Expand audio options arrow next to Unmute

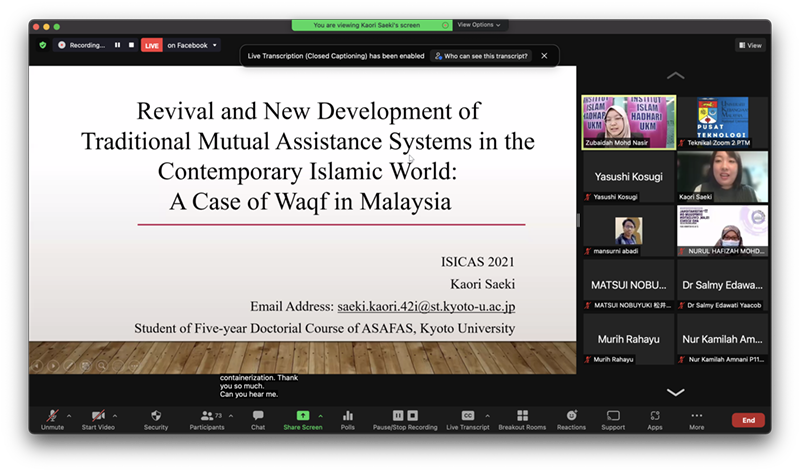[x=68, y=415]
